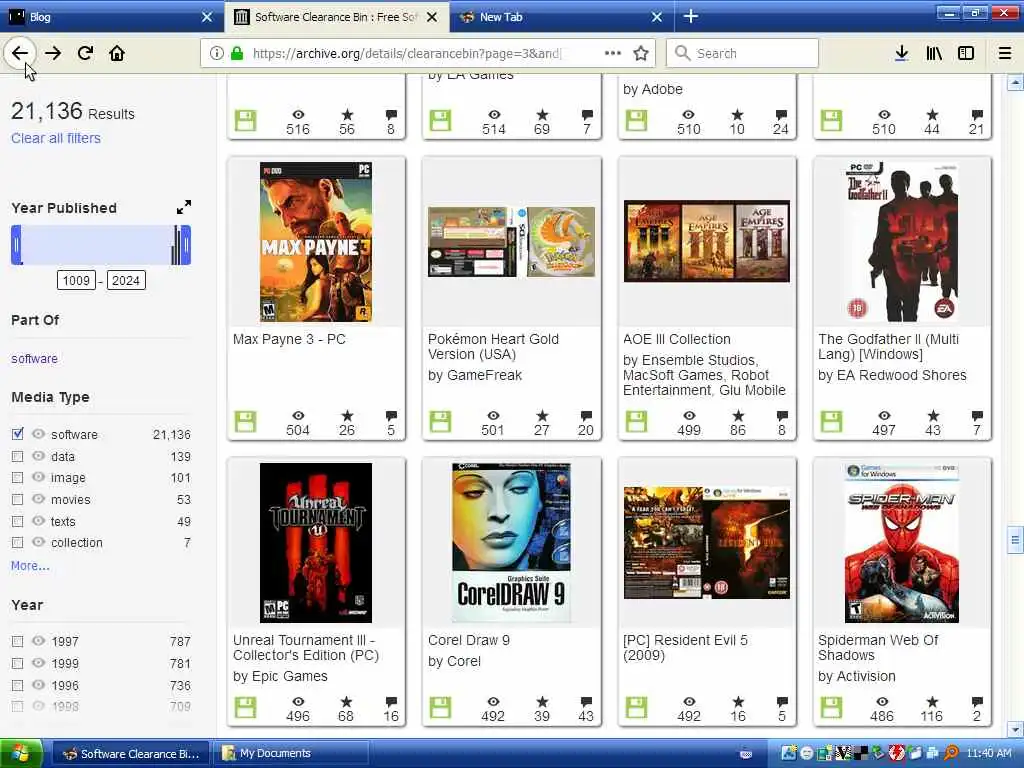This screenshot has height=768, width=1024.
Task: Open the software collection link under Part Of
Action: [x=34, y=359]
